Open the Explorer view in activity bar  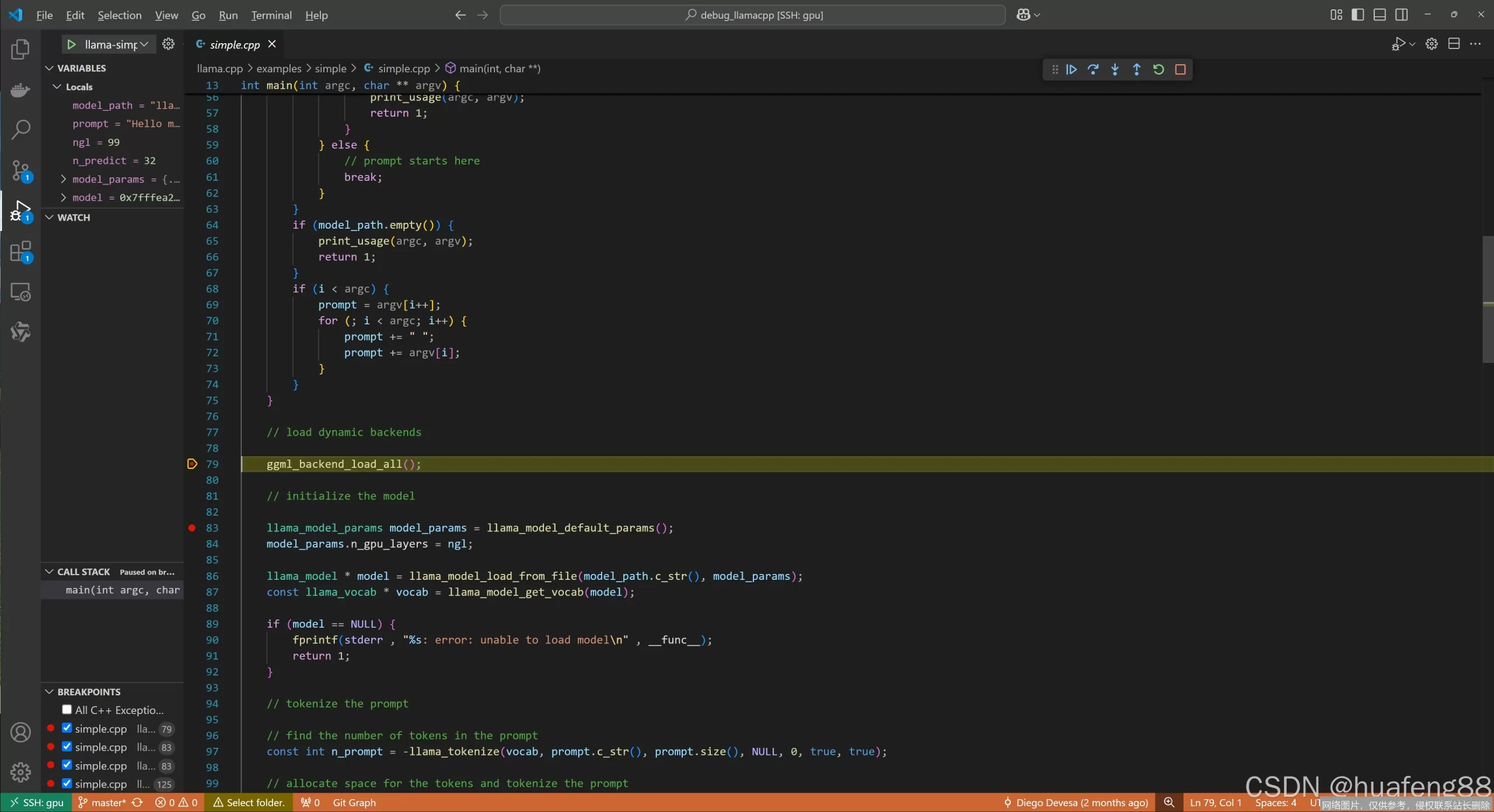[20, 49]
